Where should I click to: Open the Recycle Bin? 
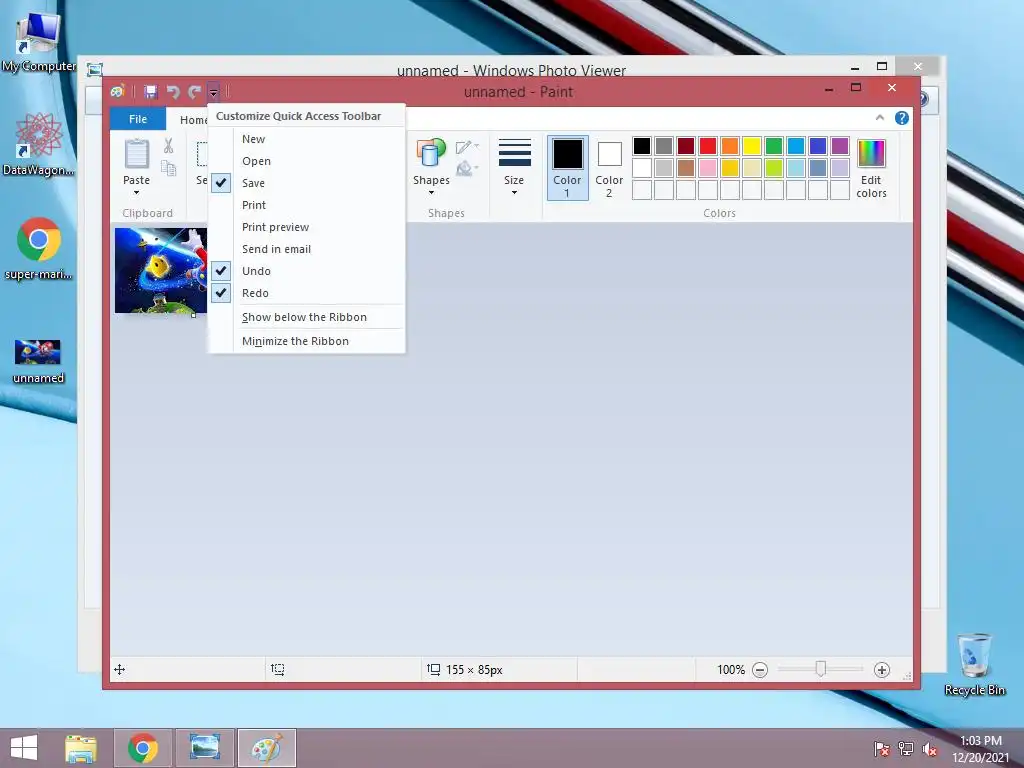975,664
